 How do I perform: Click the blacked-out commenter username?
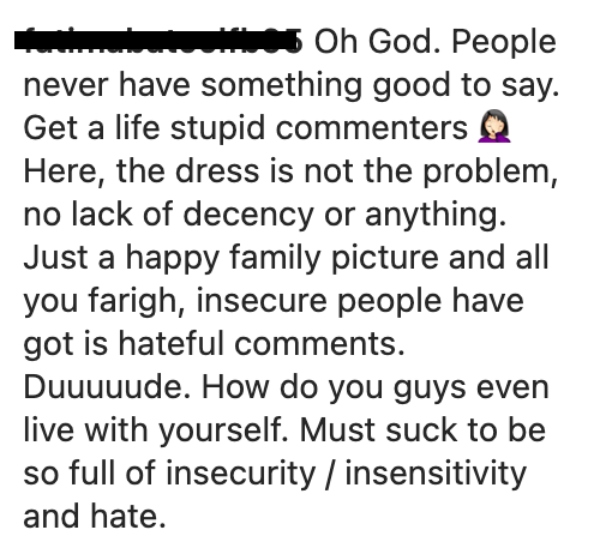158,41
